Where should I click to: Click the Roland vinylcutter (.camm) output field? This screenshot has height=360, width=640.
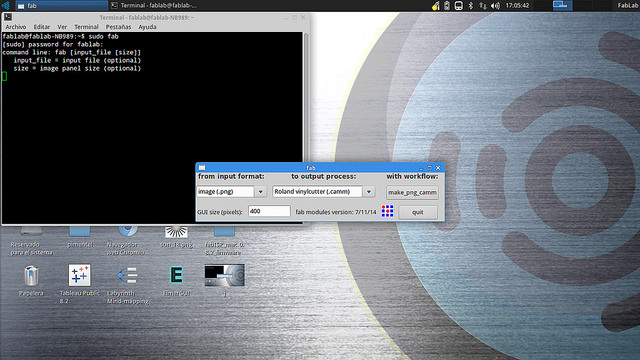pyautogui.click(x=317, y=191)
